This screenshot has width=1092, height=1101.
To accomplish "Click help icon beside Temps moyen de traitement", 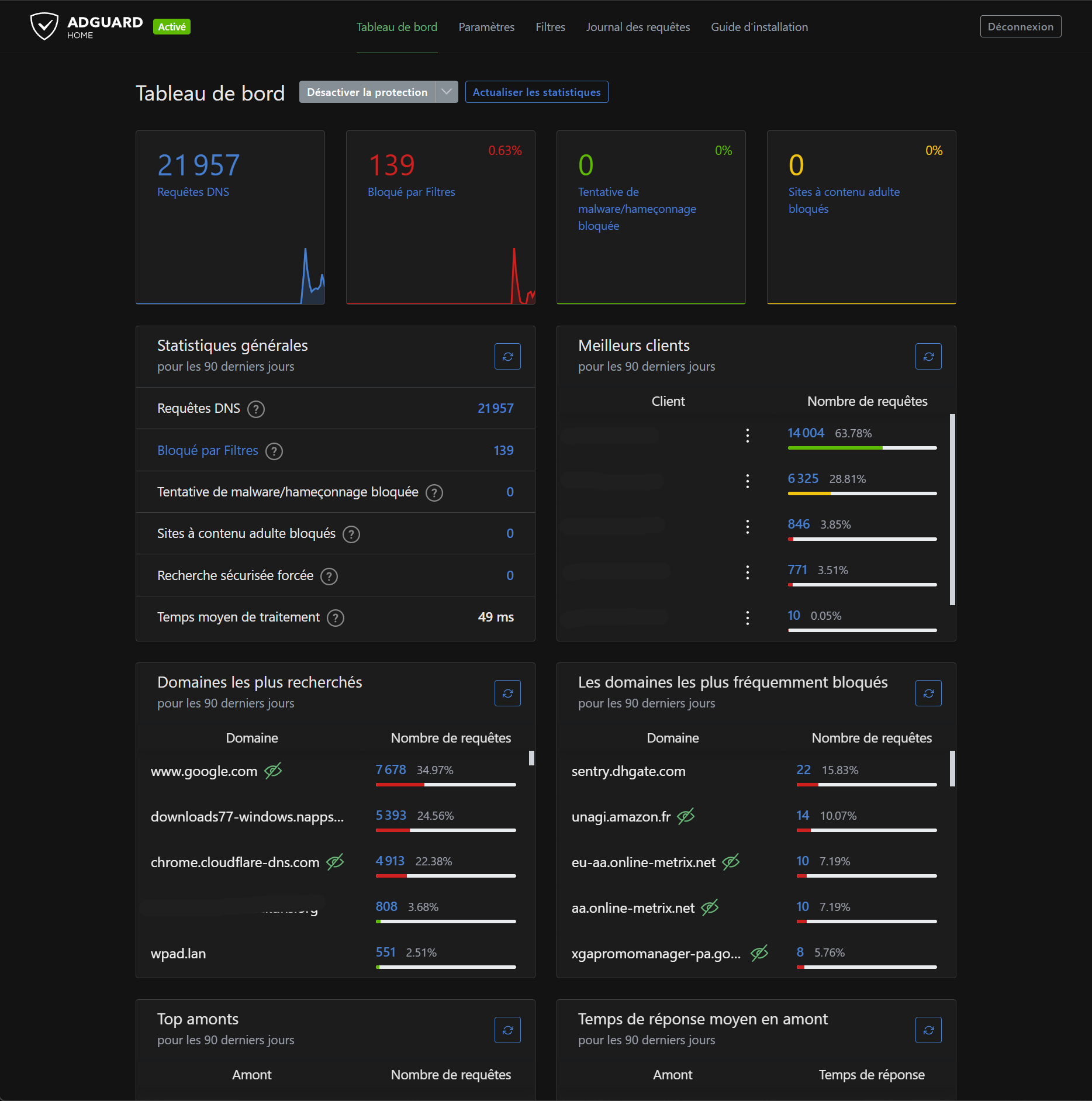I will [336, 618].
